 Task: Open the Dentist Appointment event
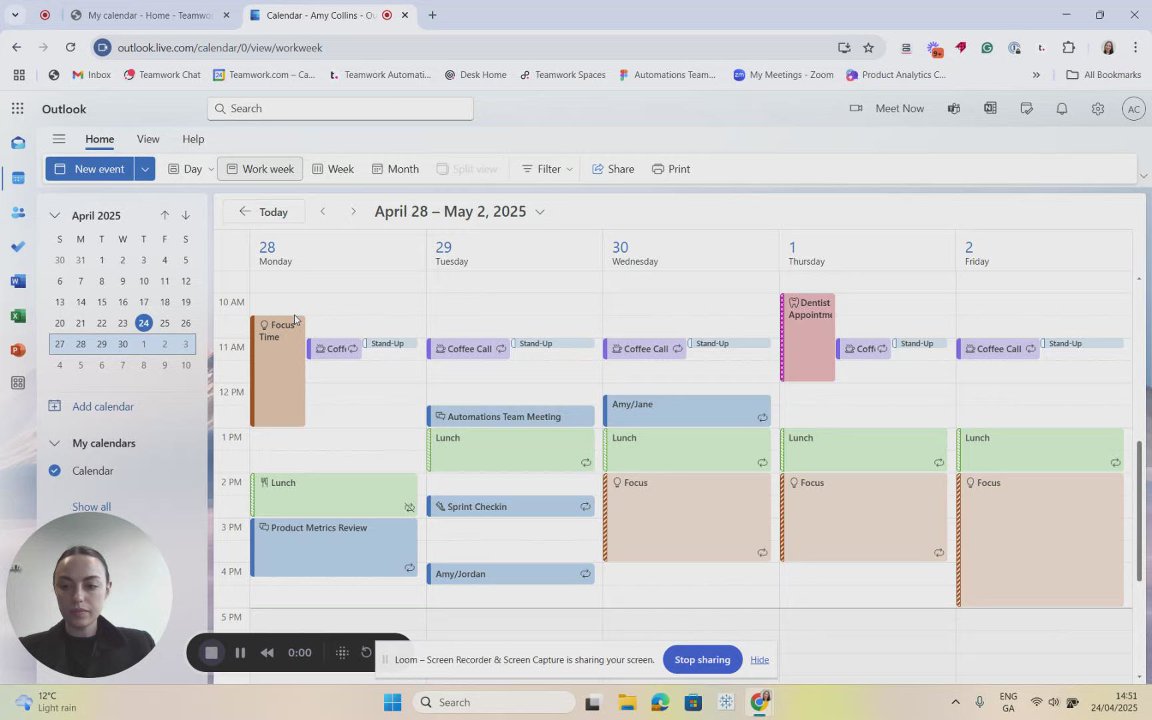click(x=807, y=338)
